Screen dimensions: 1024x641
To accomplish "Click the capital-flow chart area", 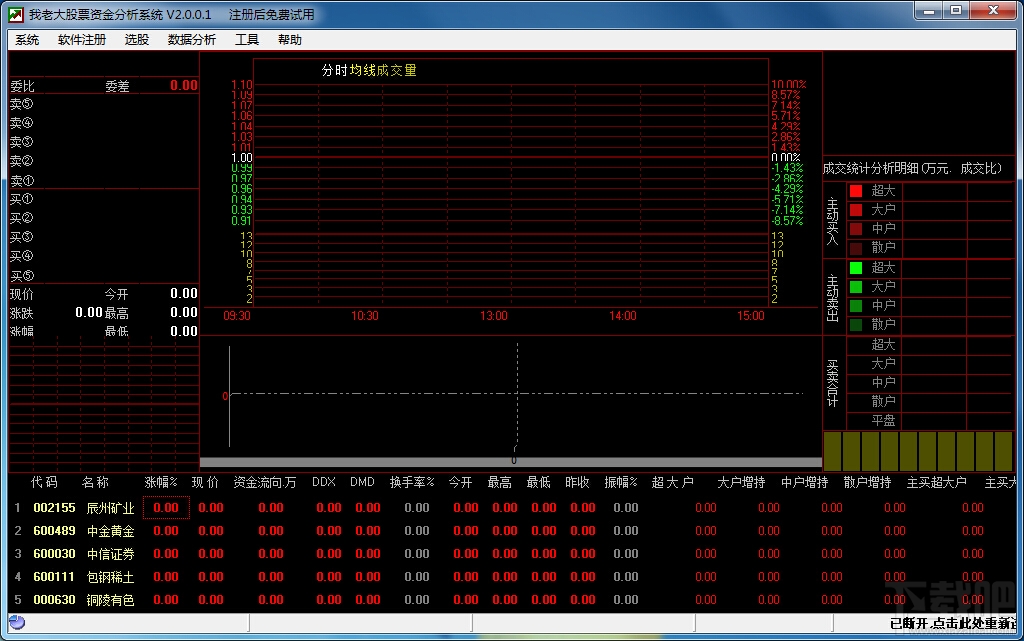I will 511,396.
